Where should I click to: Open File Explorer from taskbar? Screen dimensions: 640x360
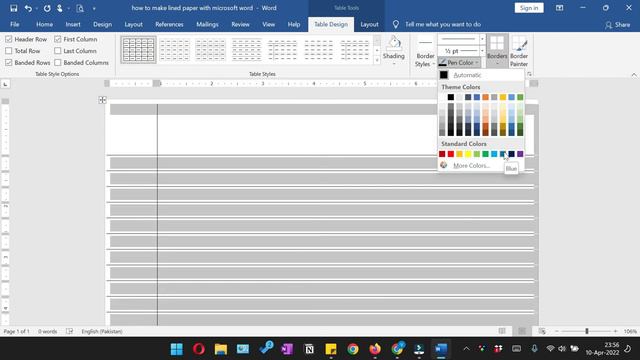(x=221, y=349)
